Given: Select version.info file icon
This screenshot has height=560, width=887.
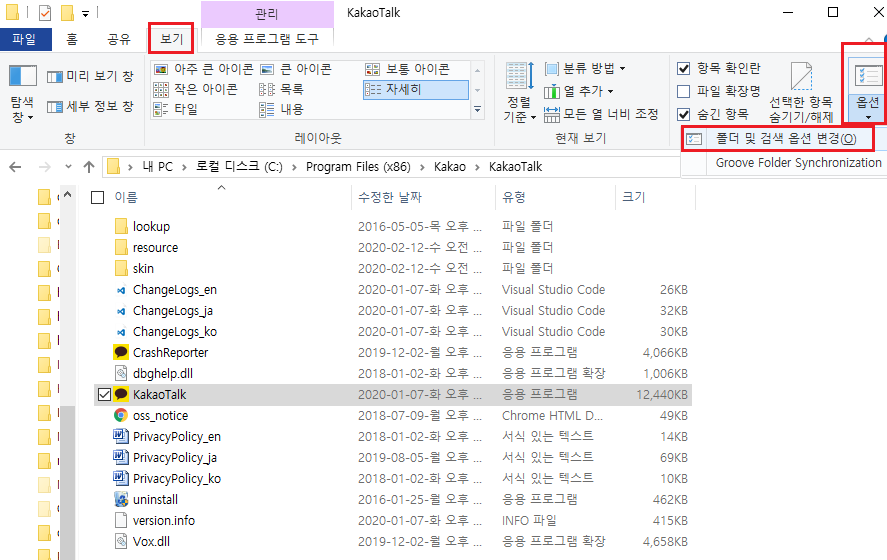Looking at the screenshot, I should click(121, 520).
